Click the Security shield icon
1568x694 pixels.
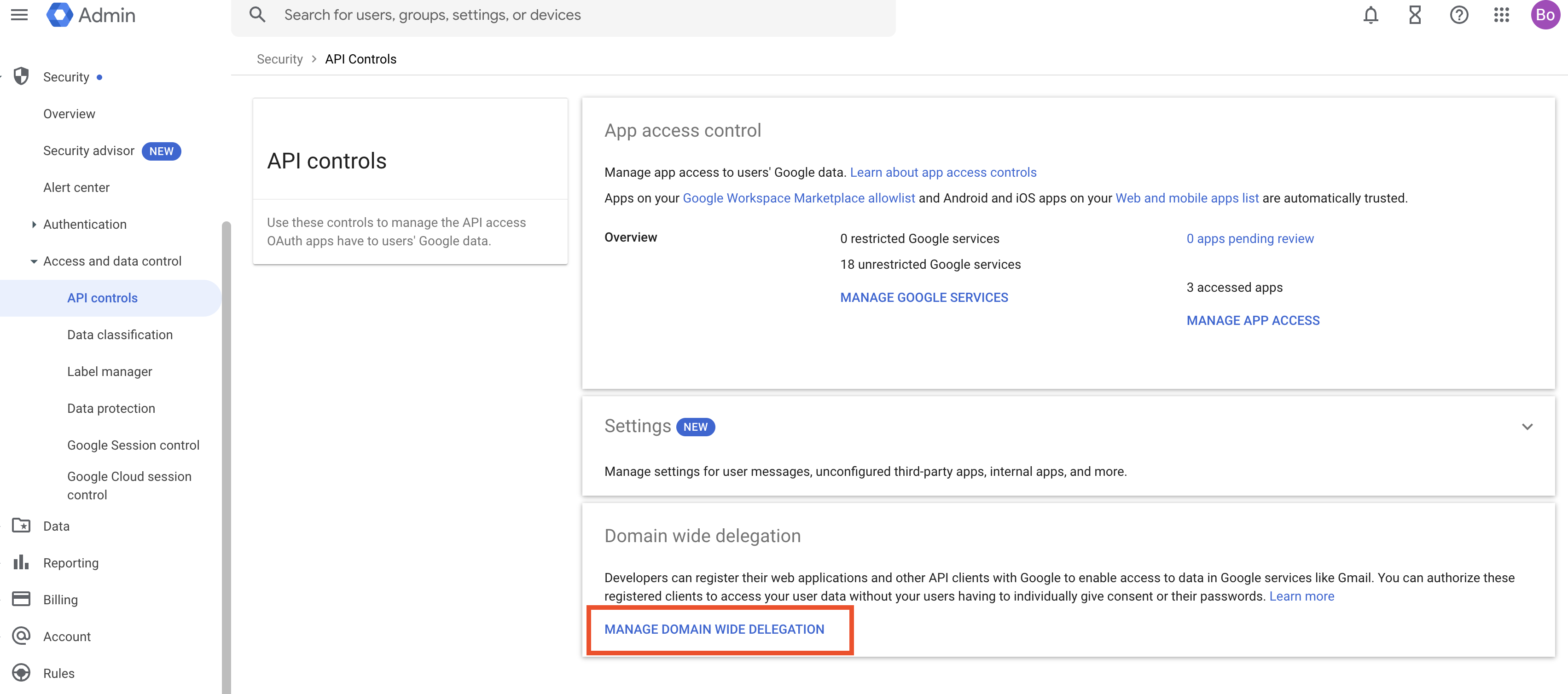21,77
